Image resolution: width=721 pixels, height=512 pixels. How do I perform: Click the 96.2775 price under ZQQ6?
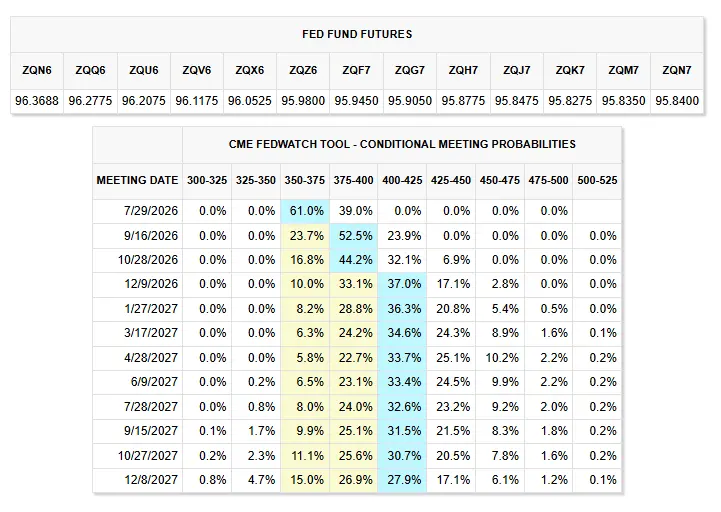click(90, 101)
